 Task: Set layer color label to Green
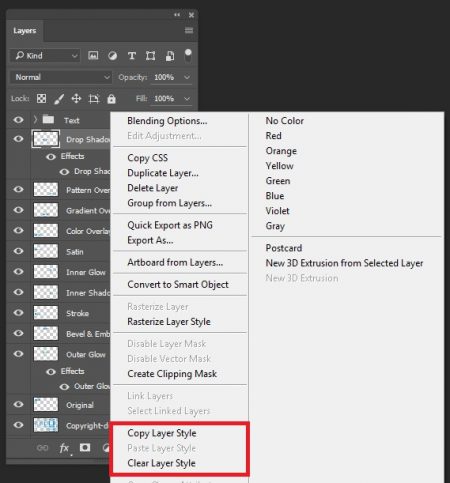click(x=278, y=181)
